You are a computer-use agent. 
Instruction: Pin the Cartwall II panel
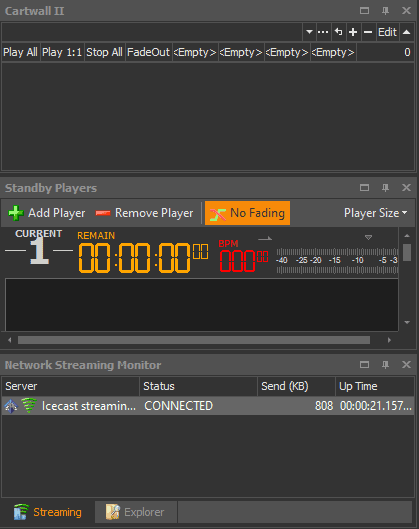tap(385, 11)
